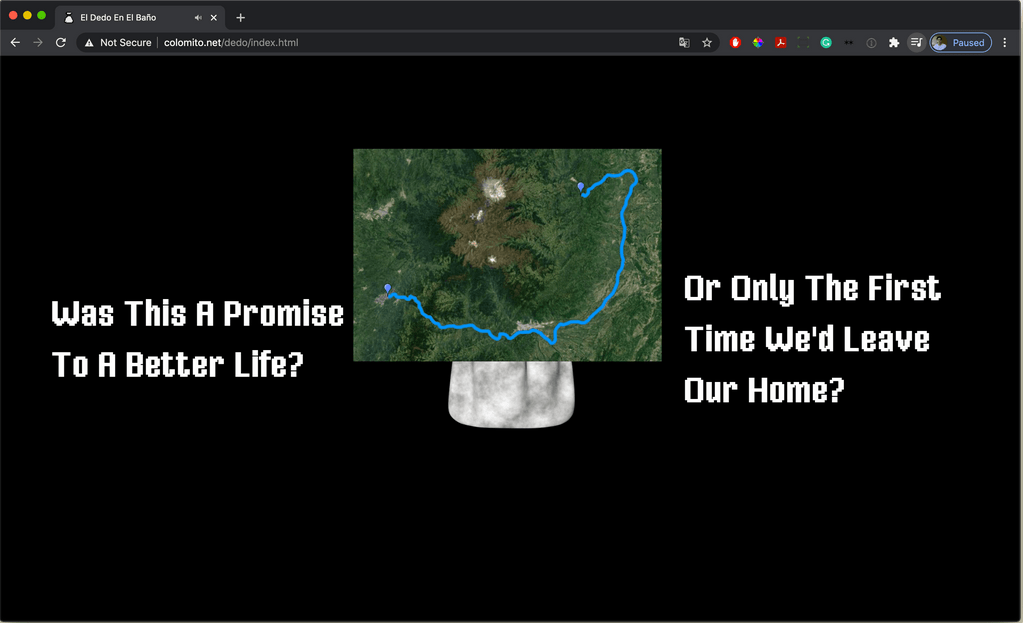Go back to the previous page
The width and height of the screenshot is (1023, 623).
(15, 43)
